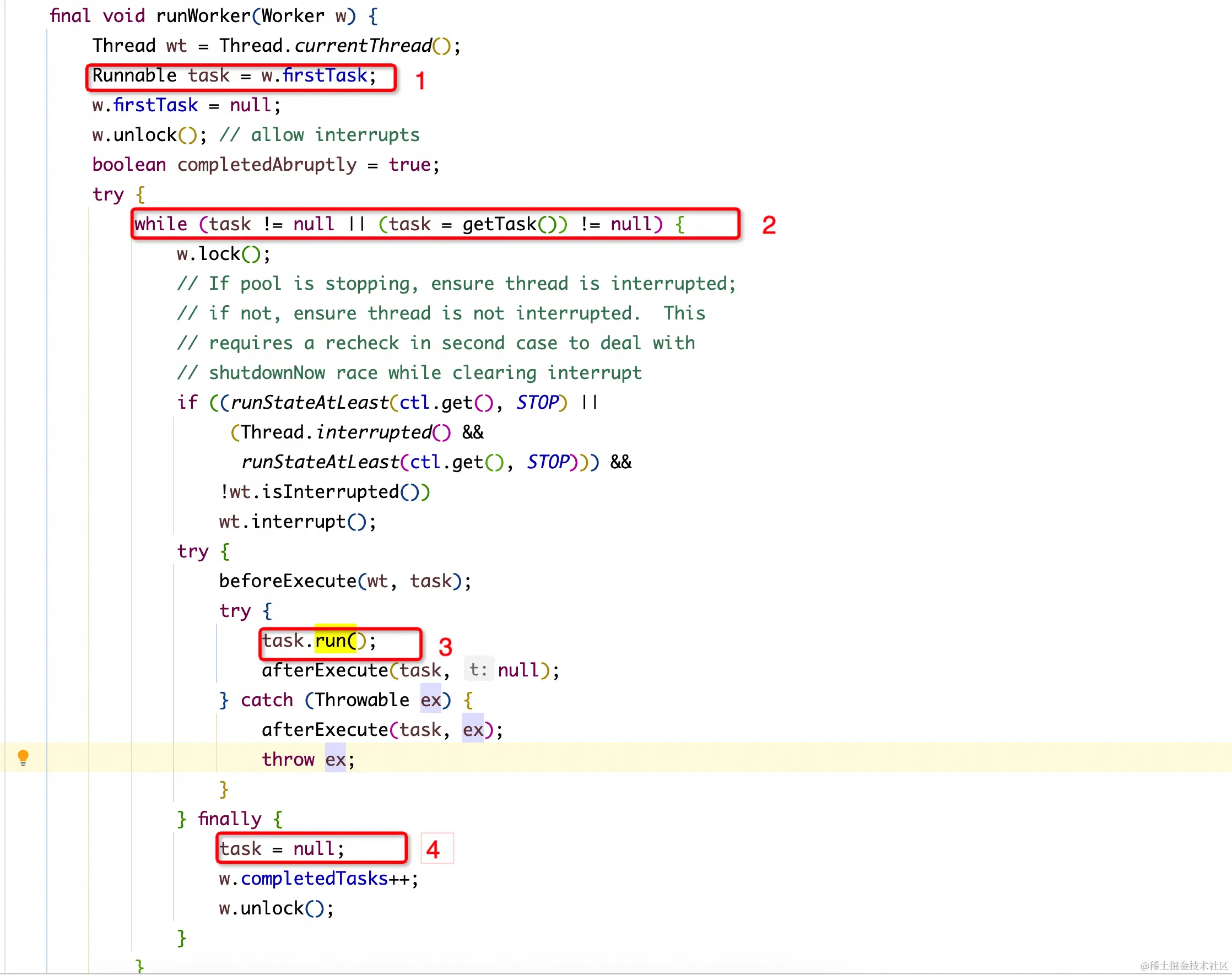The width and height of the screenshot is (1232, 975).
Task: Click the completedAbruptly variable name
Action: point(267,164)
